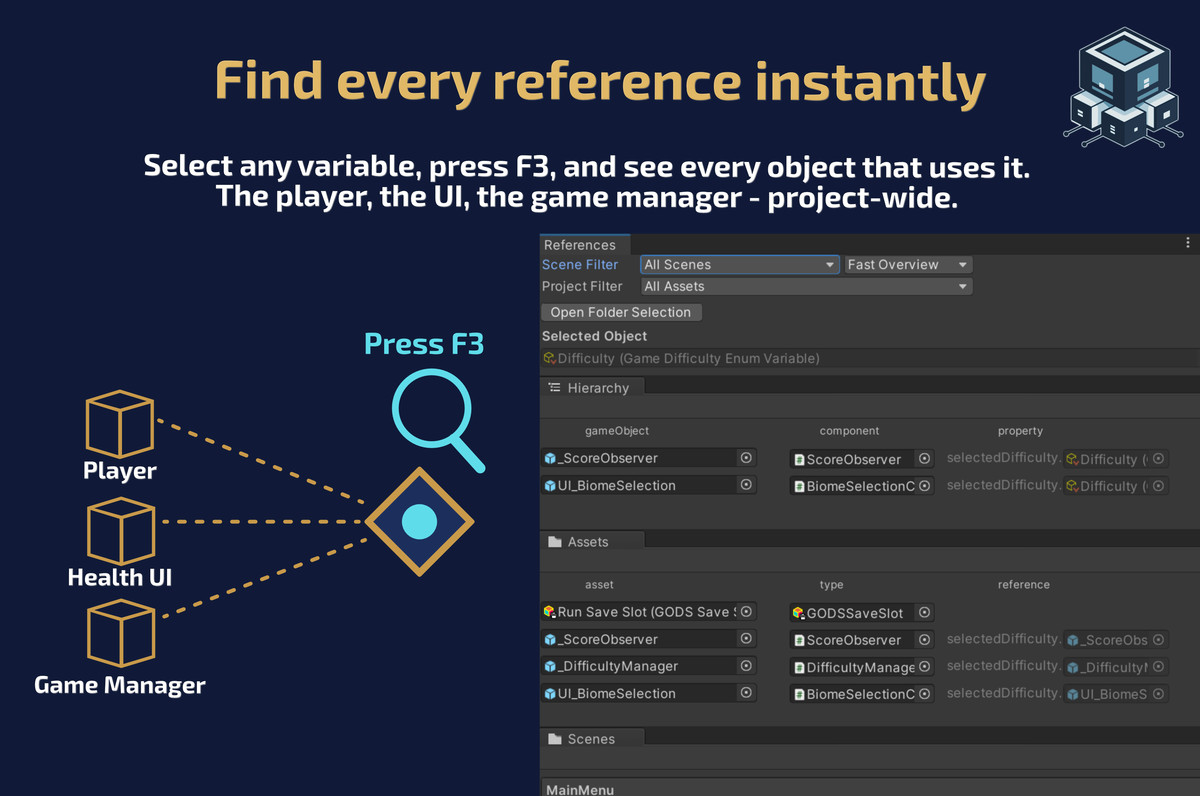Click the 'Project Filter' label
Image resolution: width=1200 pixels, height=796 pixels.
[582, 286]
